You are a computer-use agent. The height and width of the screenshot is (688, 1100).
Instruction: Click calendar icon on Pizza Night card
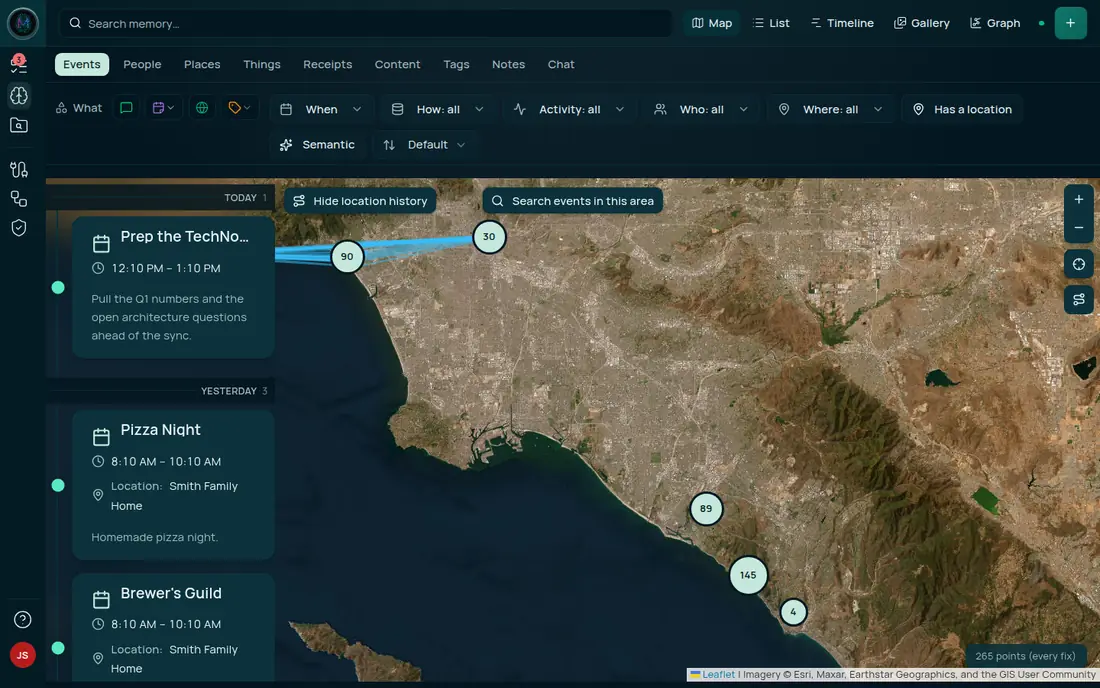[101, 437]
